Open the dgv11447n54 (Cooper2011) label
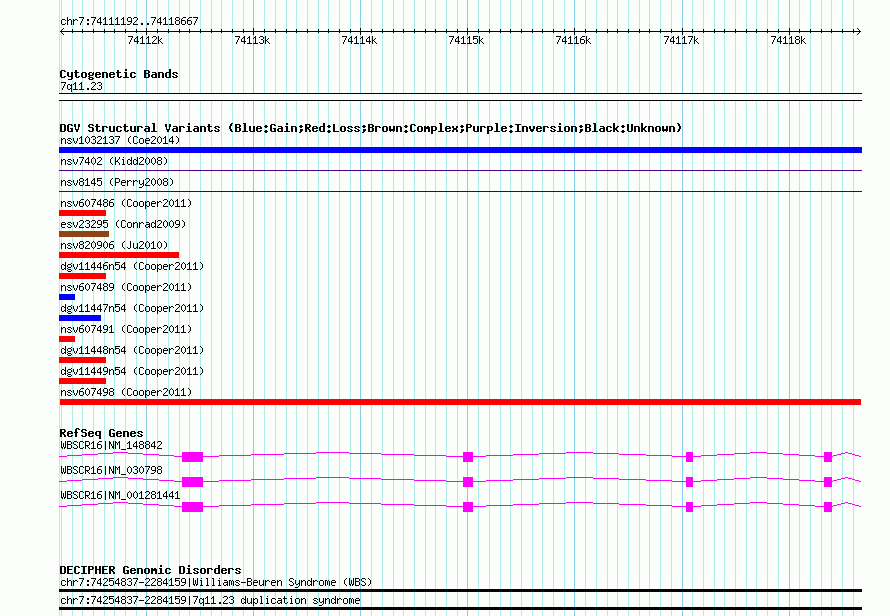This screenshot has width=890, height=616. pyautogui.click(x=132, y=308)
